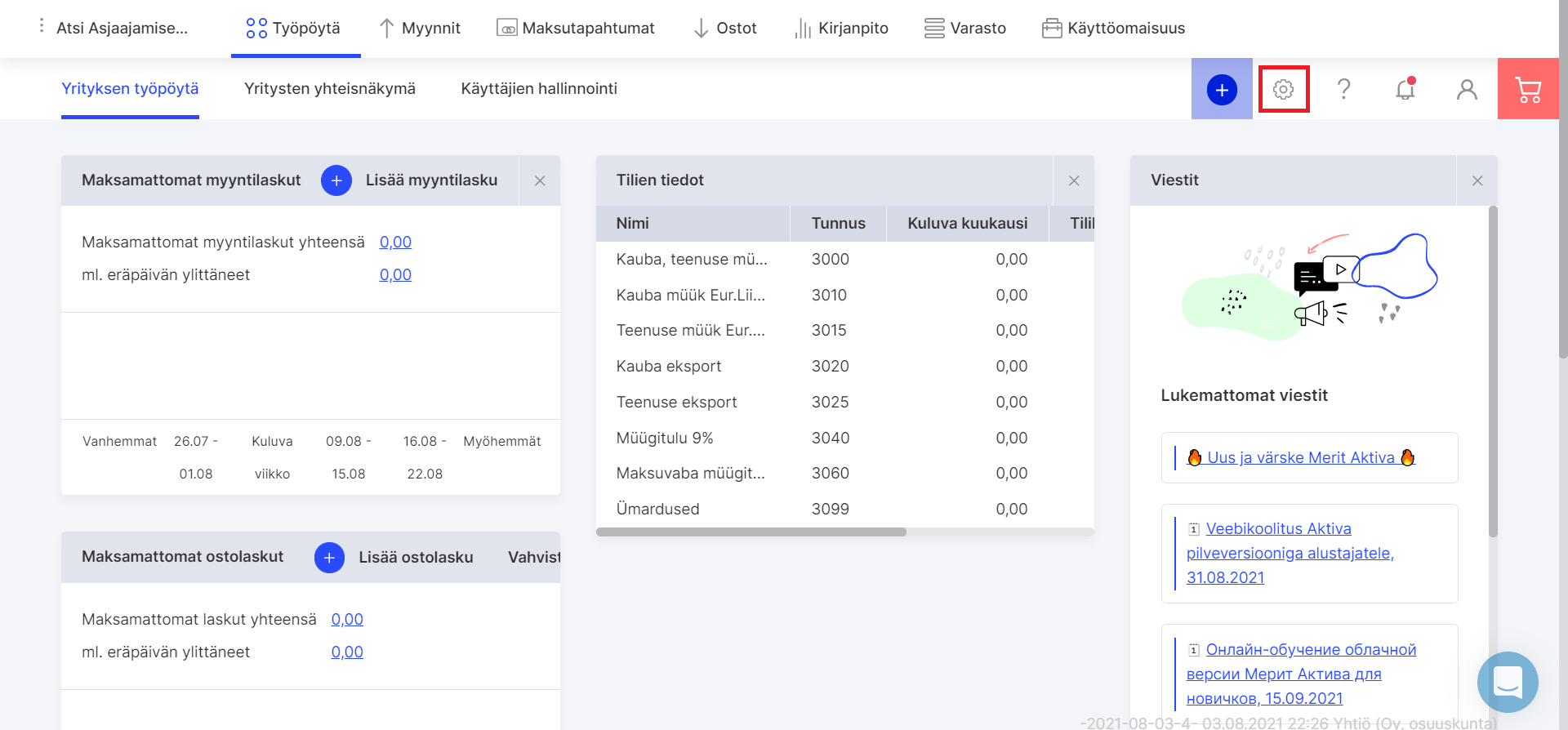The image size is (1568, 730).
Task: Open the Myynnit menu
Action: click(x=420, y=29)
